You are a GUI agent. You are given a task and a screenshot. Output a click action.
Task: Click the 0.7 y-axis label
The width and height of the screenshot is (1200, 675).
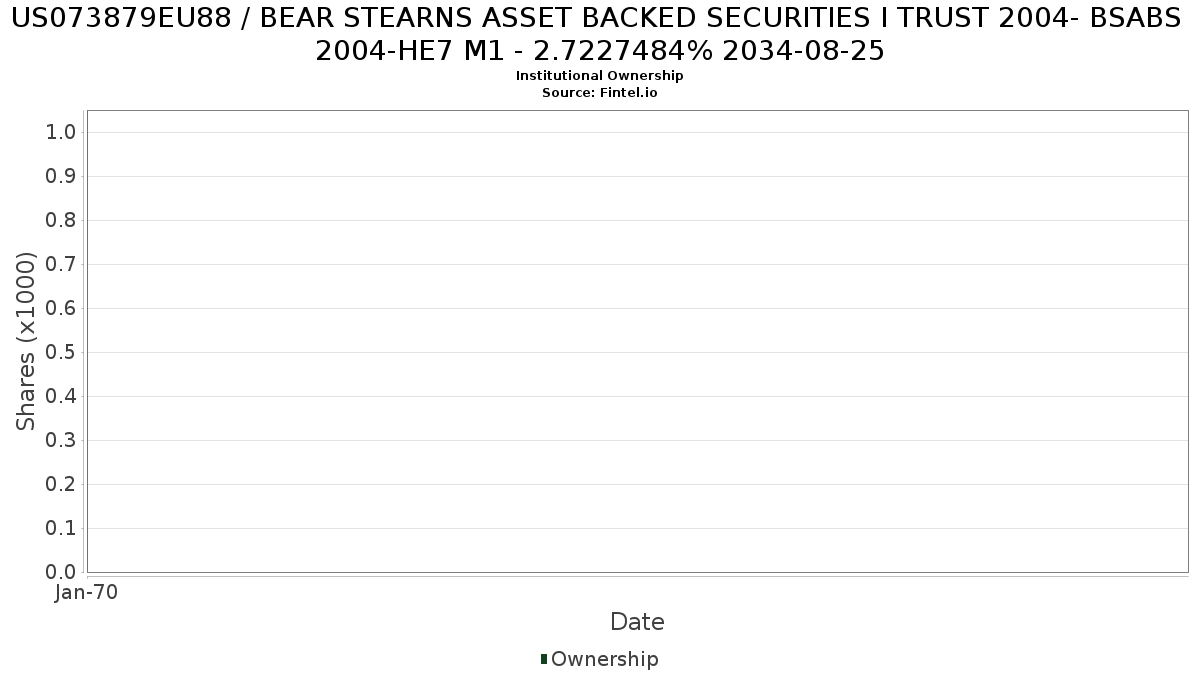[x=61, y=264]
